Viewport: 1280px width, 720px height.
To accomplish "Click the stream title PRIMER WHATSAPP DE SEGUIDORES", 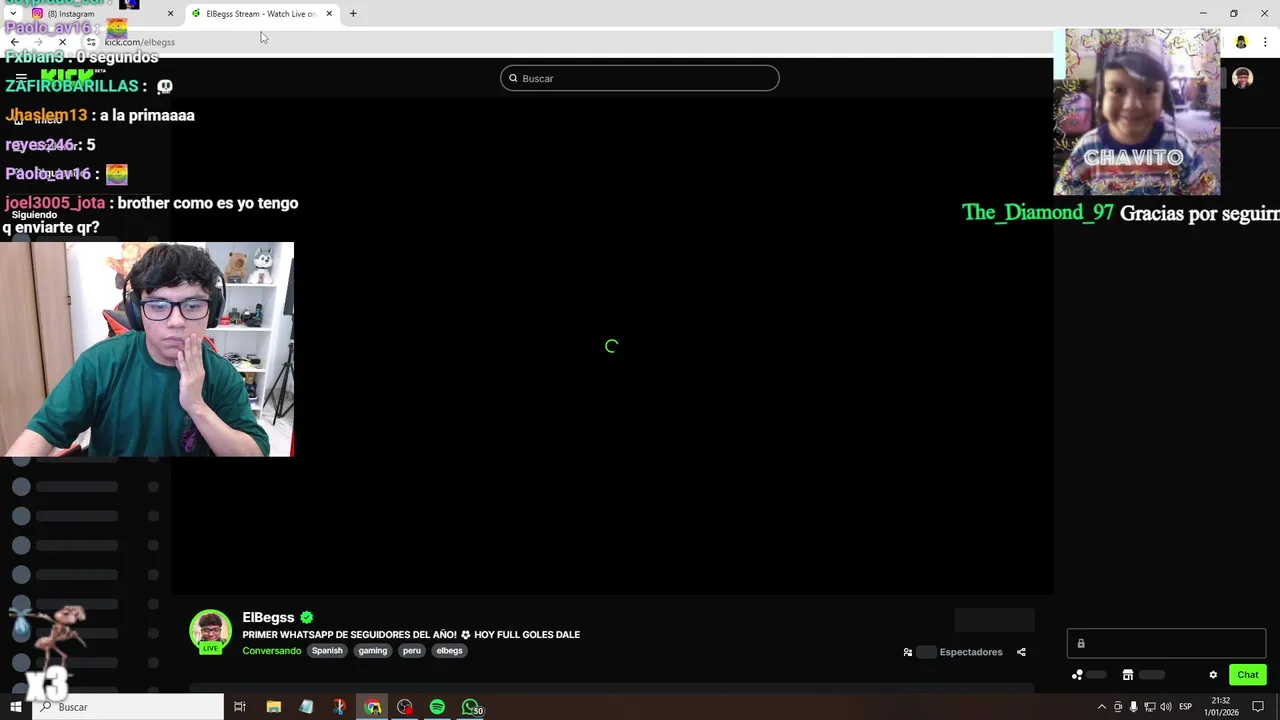I will coord(411,635).
